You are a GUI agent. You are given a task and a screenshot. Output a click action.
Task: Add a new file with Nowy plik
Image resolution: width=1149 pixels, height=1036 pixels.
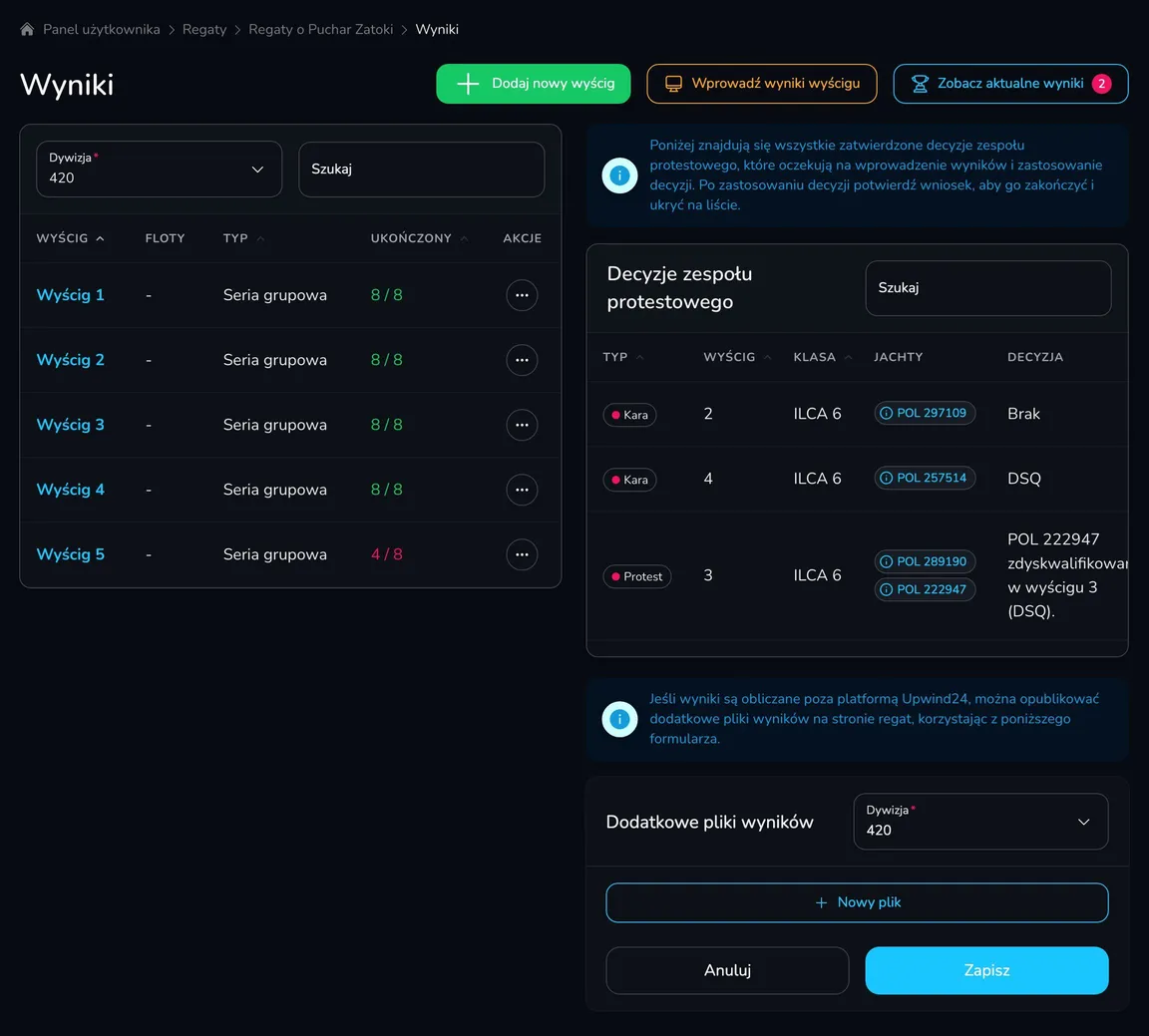[857, 902]
